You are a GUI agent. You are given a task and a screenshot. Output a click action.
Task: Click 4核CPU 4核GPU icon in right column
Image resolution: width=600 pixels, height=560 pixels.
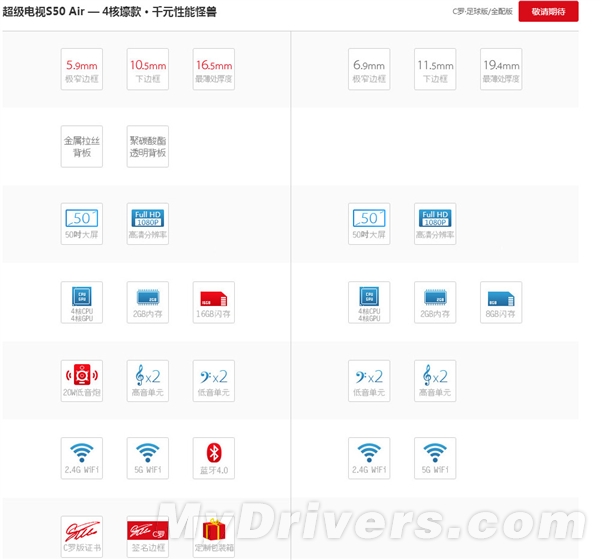coord(369,302)
